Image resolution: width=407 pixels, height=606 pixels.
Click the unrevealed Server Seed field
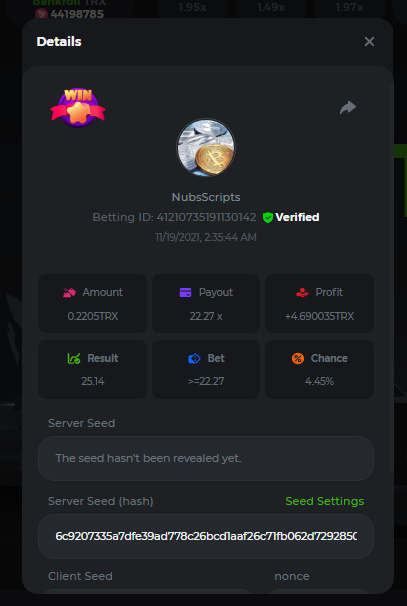pyautogui.click(x=206, y=459)
